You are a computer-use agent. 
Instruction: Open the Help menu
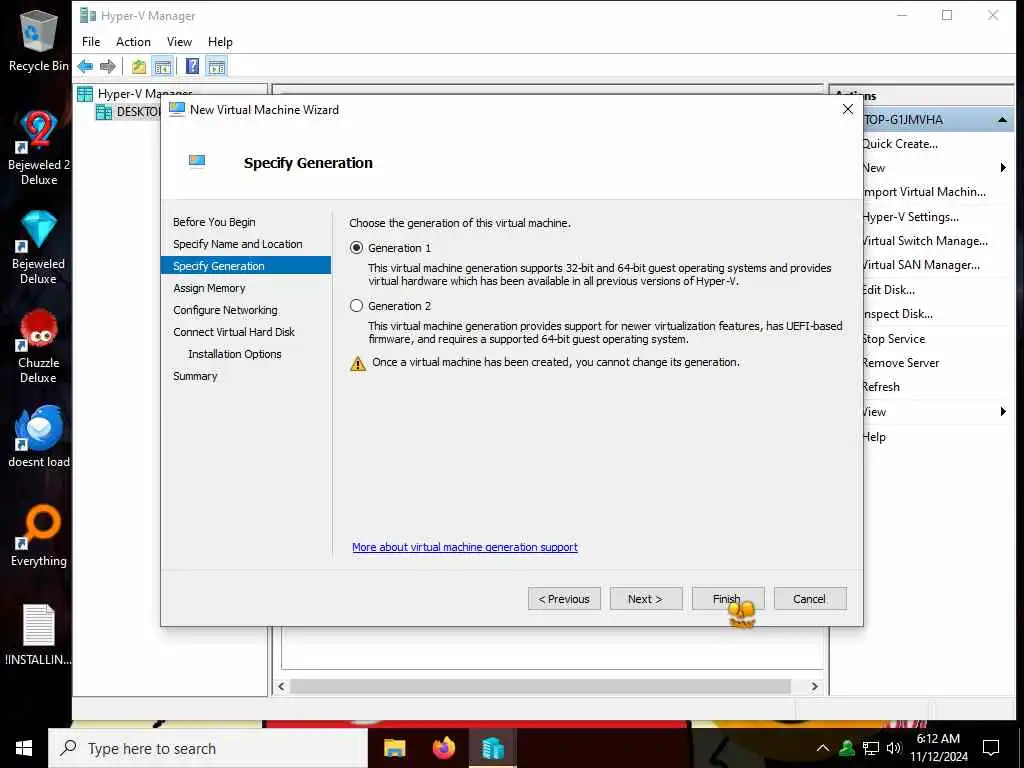220,42
